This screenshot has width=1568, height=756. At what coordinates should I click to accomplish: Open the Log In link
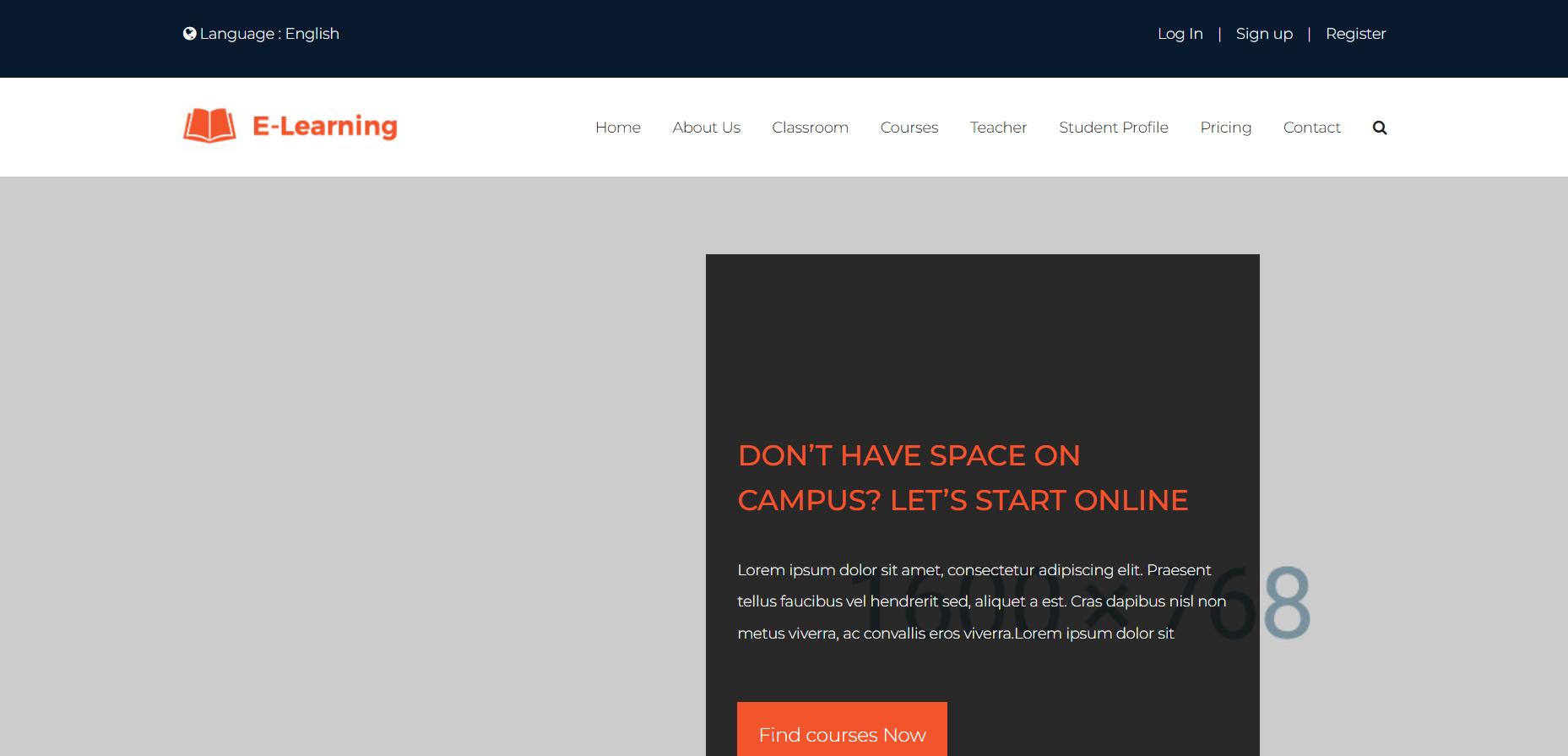[x=1180, y=34]
